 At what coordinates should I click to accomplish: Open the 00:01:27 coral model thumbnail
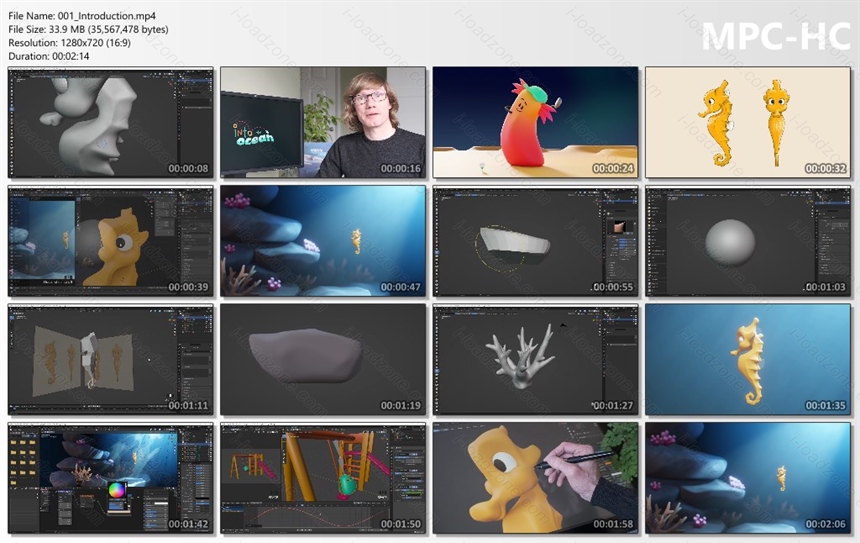(535, 360)
